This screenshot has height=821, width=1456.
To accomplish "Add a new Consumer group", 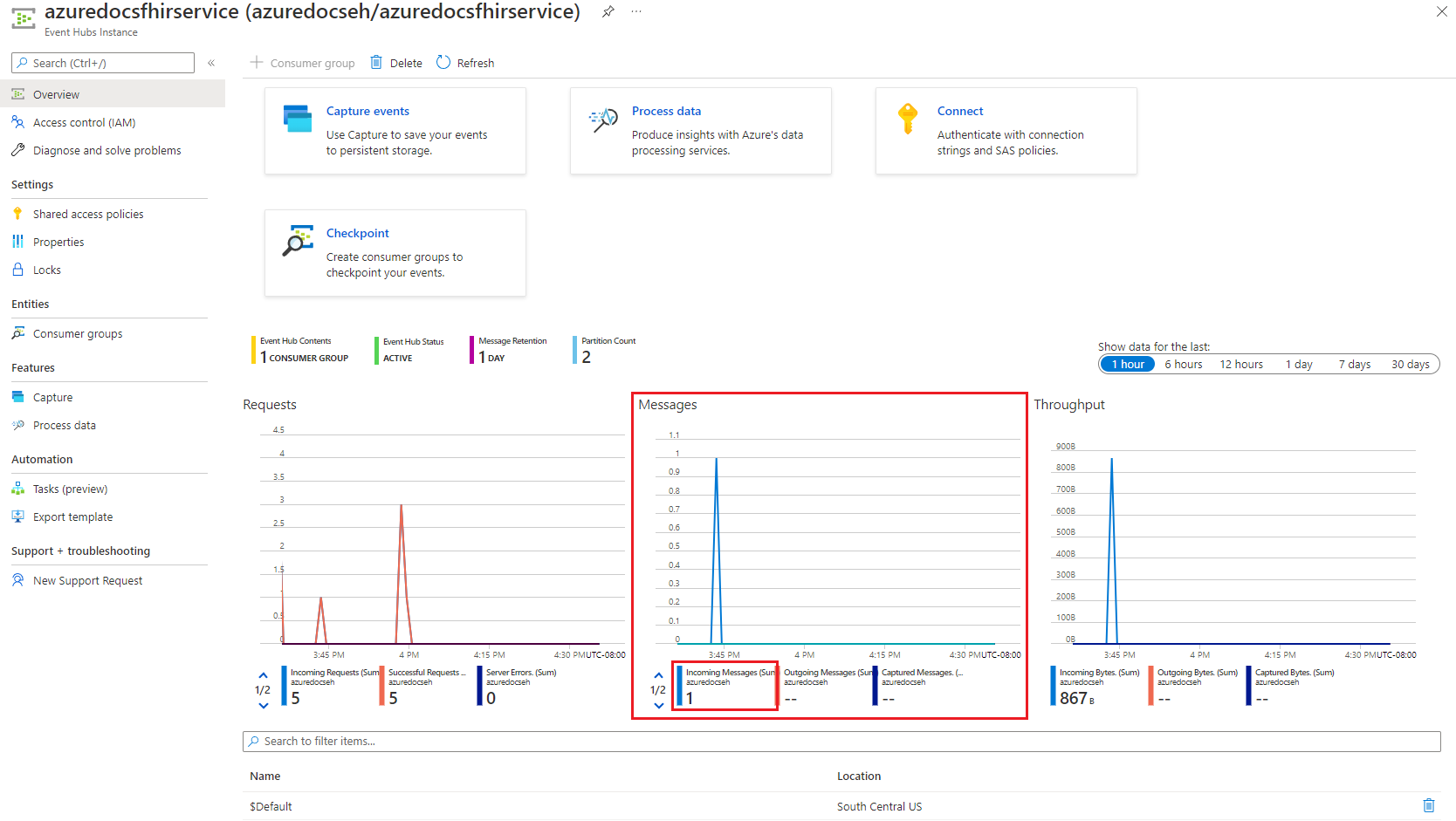I will click(303, 63).
